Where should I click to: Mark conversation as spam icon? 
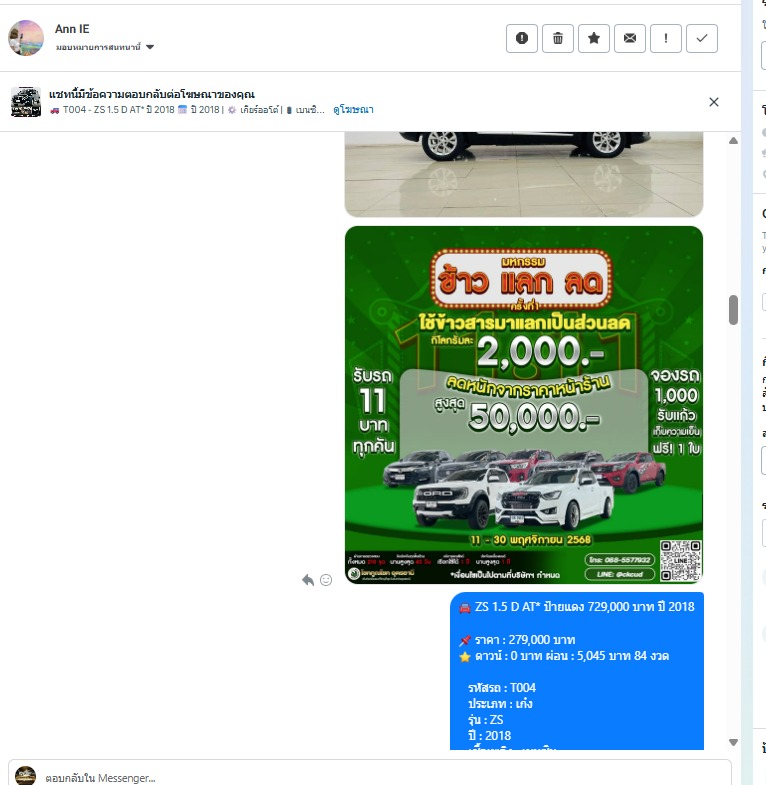point(522,38)
